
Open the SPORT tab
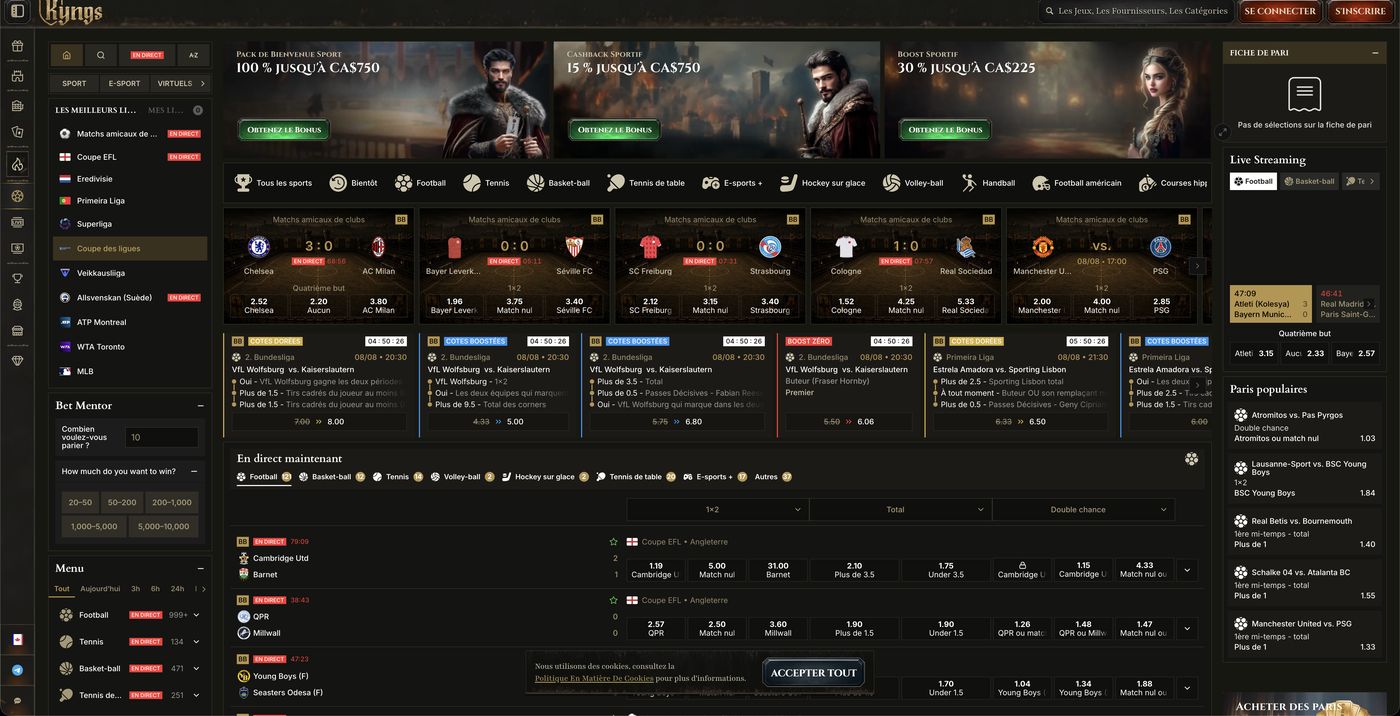[x=74, y=83]
